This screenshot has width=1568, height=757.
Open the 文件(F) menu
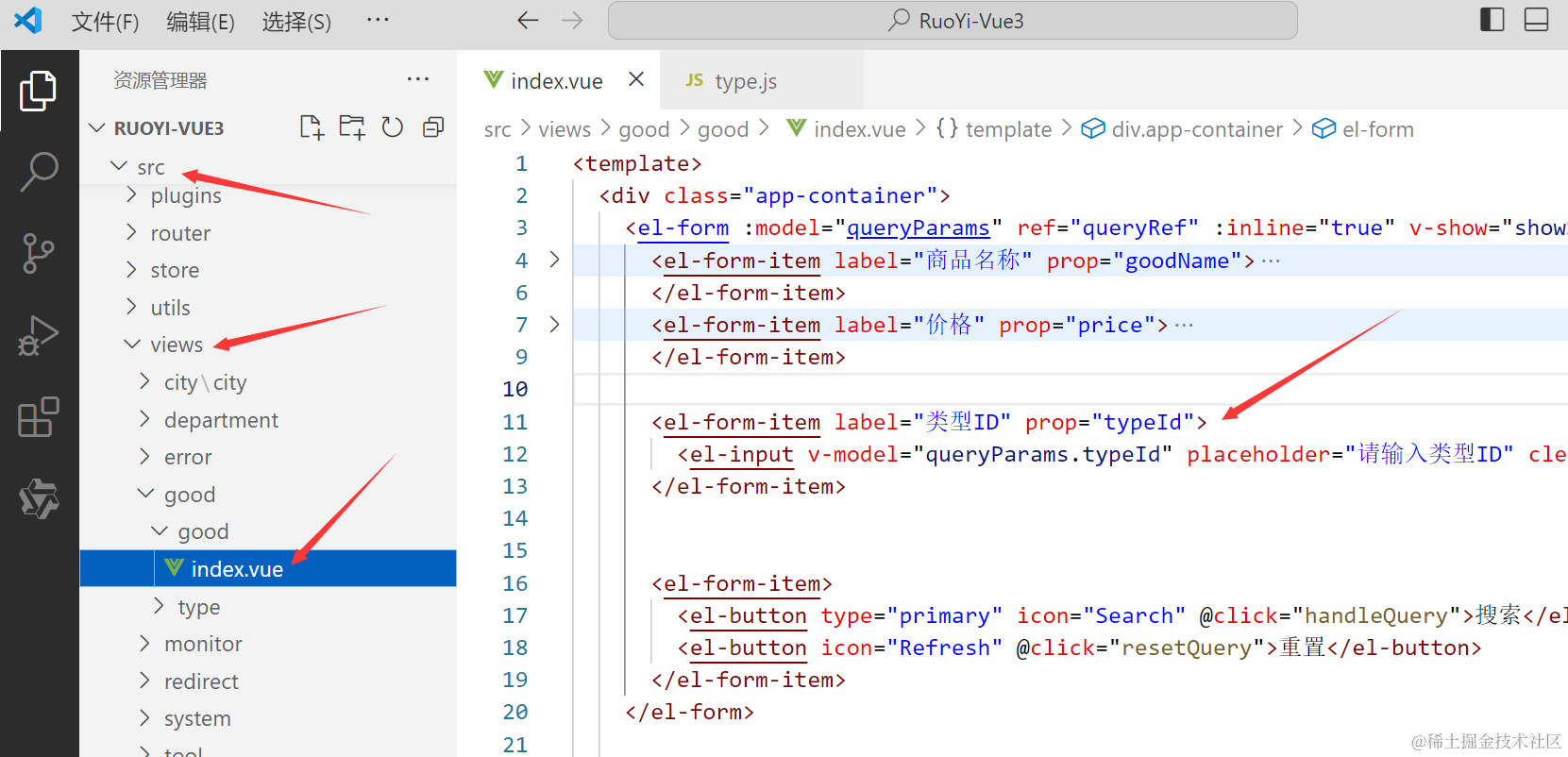click(x=105, y=21)
